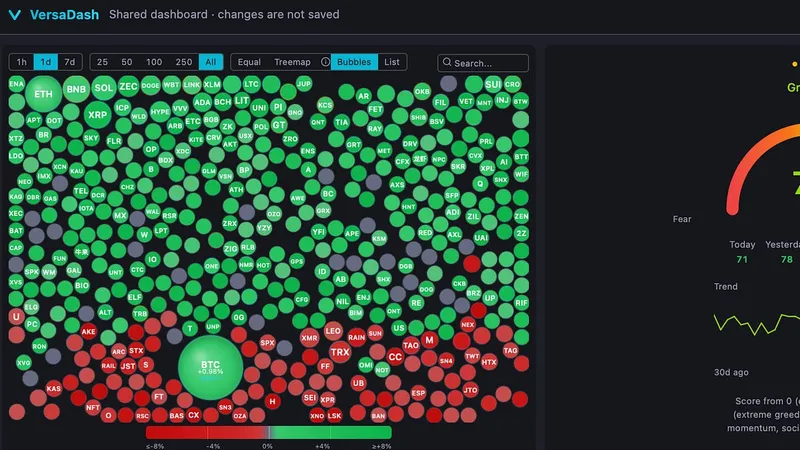Switch to Bubbles view

354,62
